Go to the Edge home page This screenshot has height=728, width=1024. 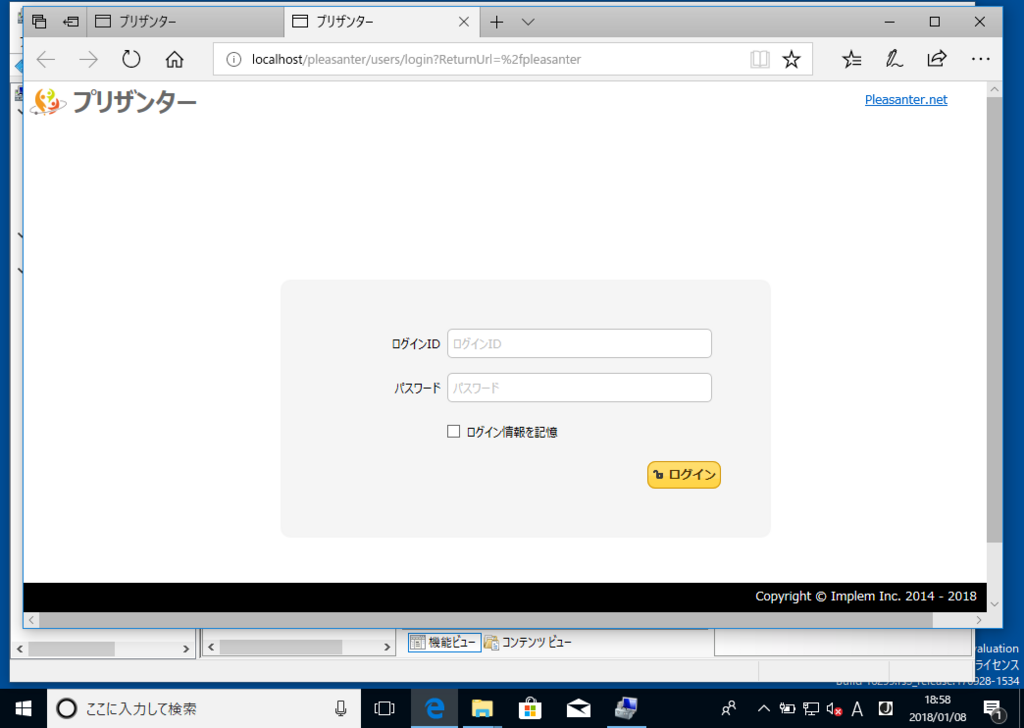coord(174,59)
